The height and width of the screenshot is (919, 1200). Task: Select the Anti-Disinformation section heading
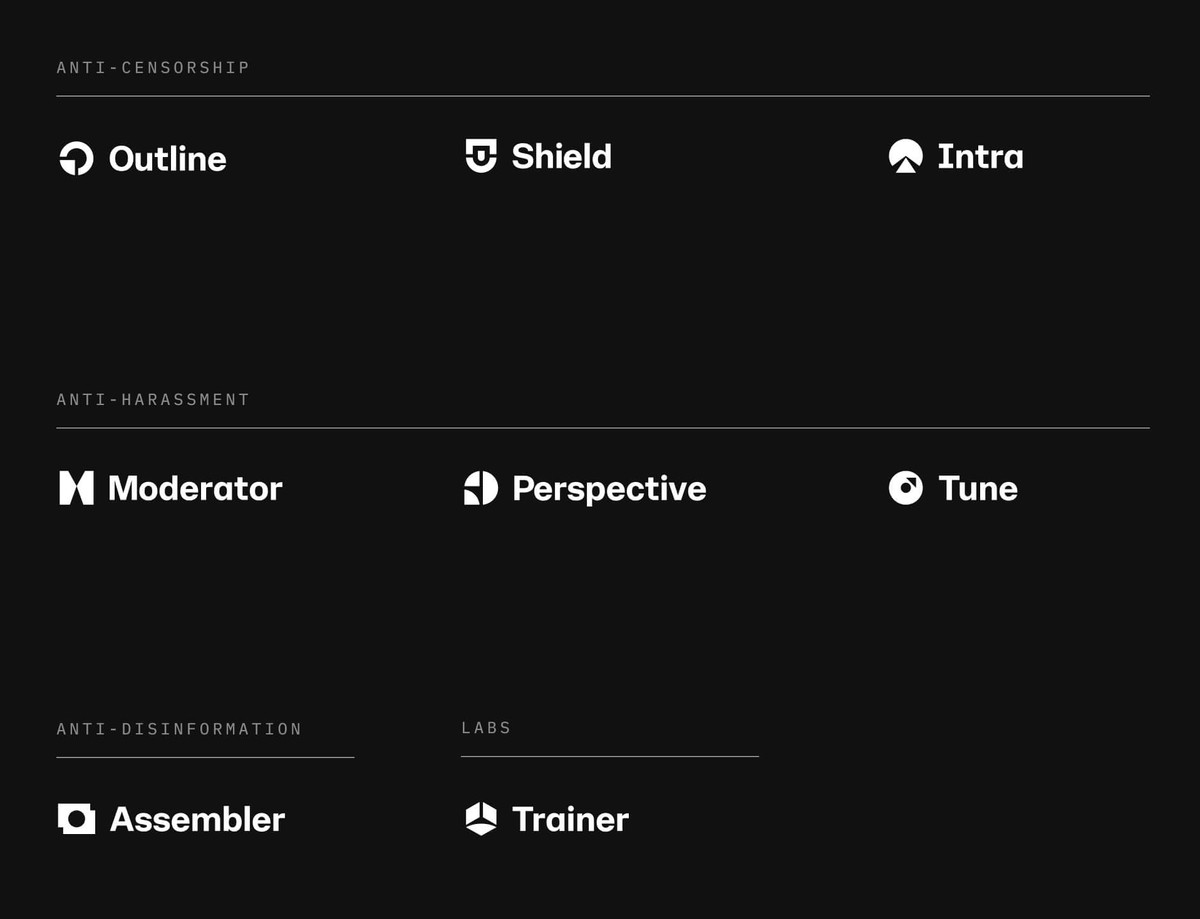[179, 730]
